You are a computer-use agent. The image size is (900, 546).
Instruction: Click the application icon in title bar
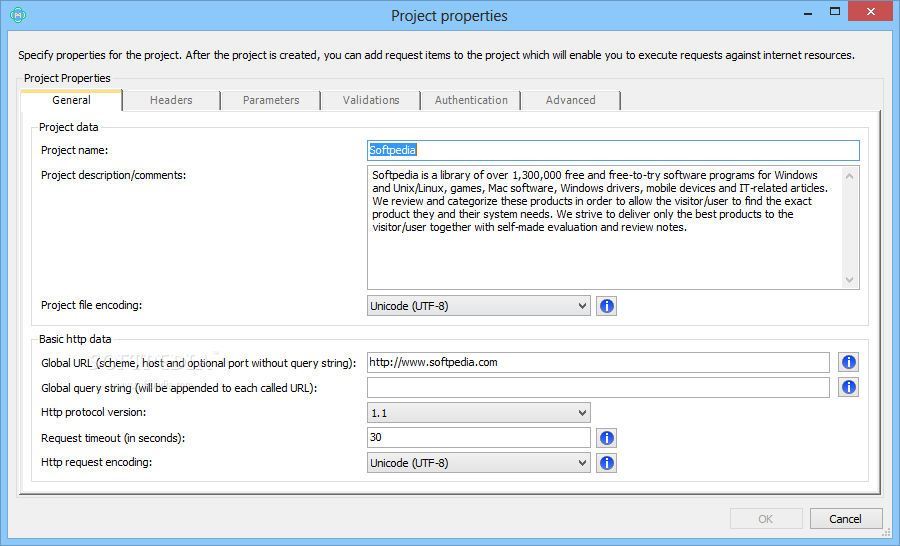18,15
